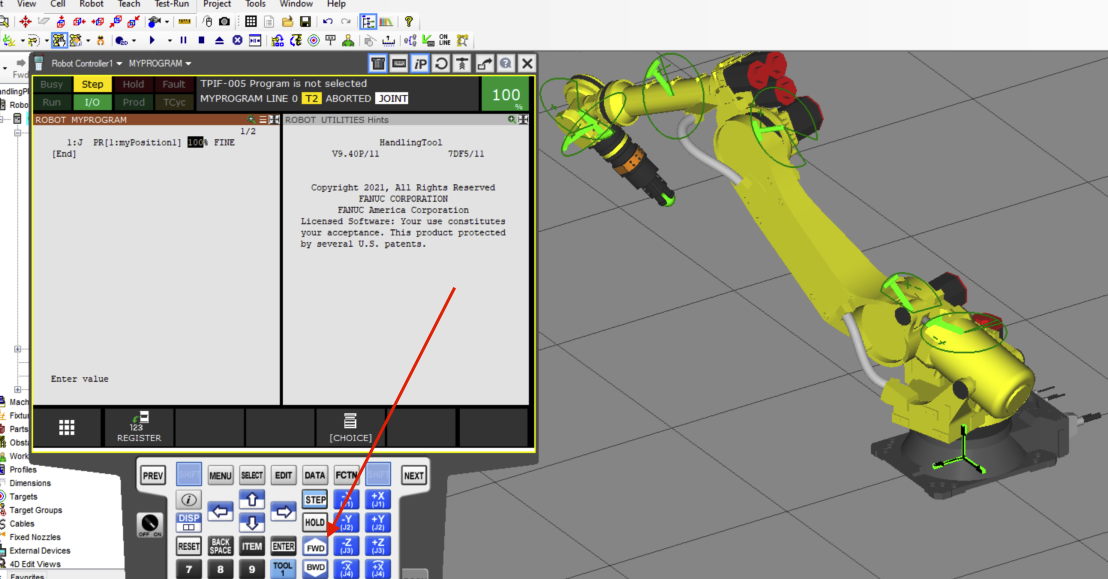Click the stop toolbar icon
This screenshot has width=1108, height=579.
pyautogui.click(x=201, y=41)
